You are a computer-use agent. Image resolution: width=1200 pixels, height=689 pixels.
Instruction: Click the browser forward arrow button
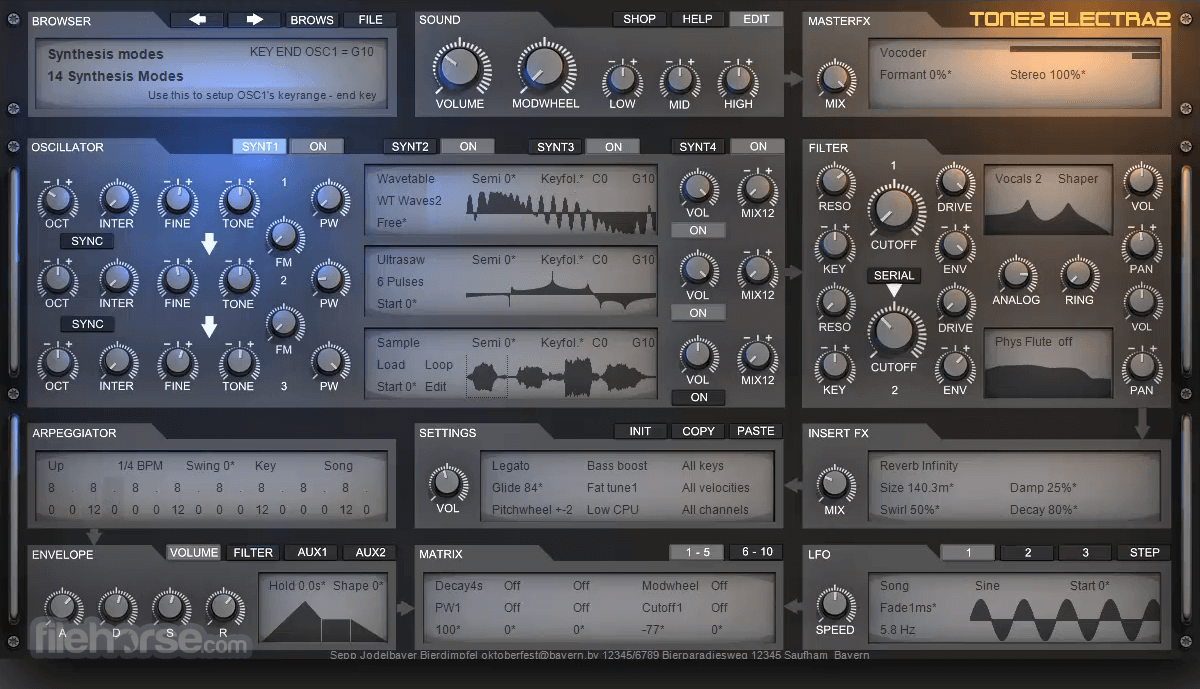pyautogui.click(x=254, y=19)
